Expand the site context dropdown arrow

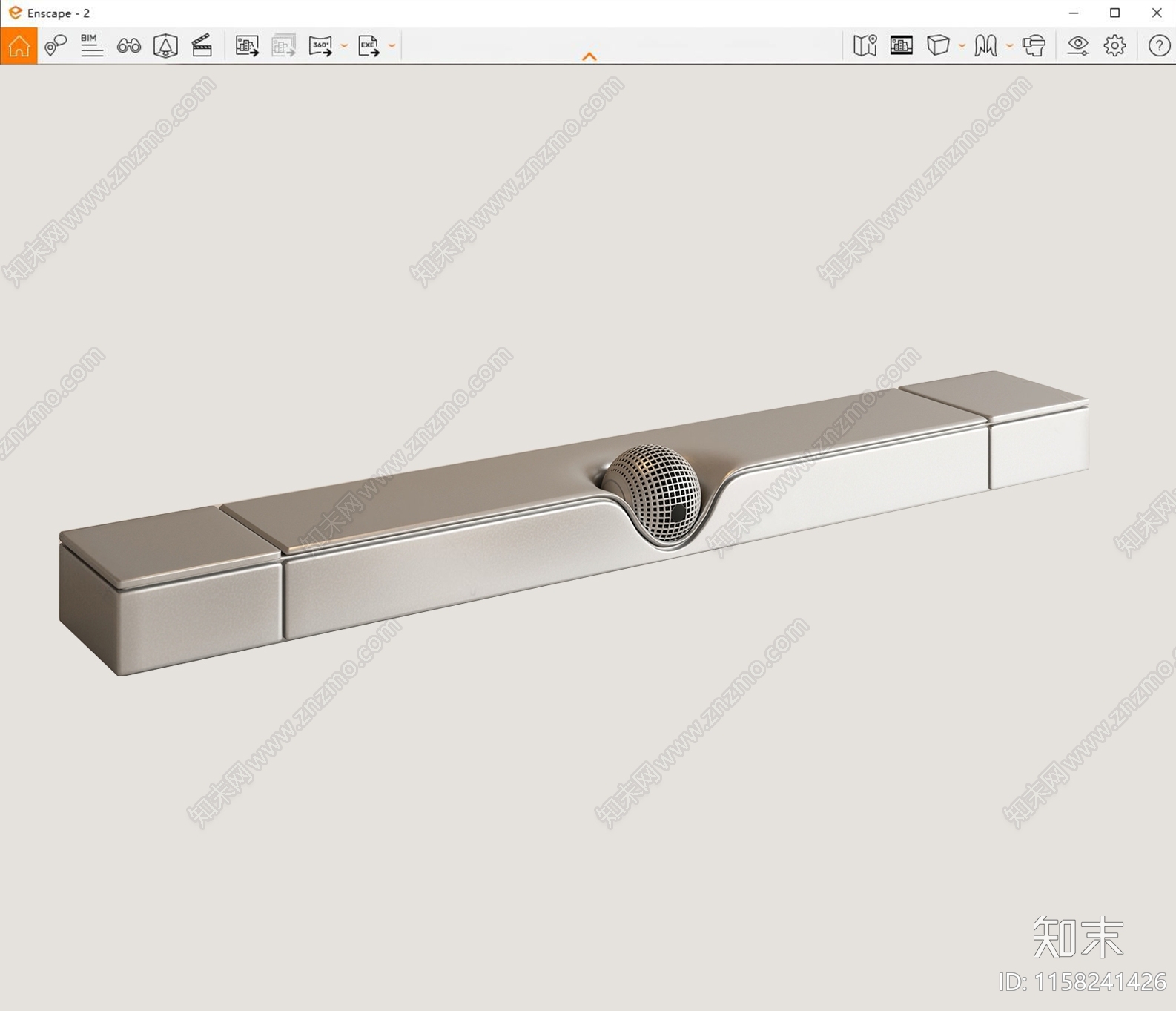(x=1009, y=46)
